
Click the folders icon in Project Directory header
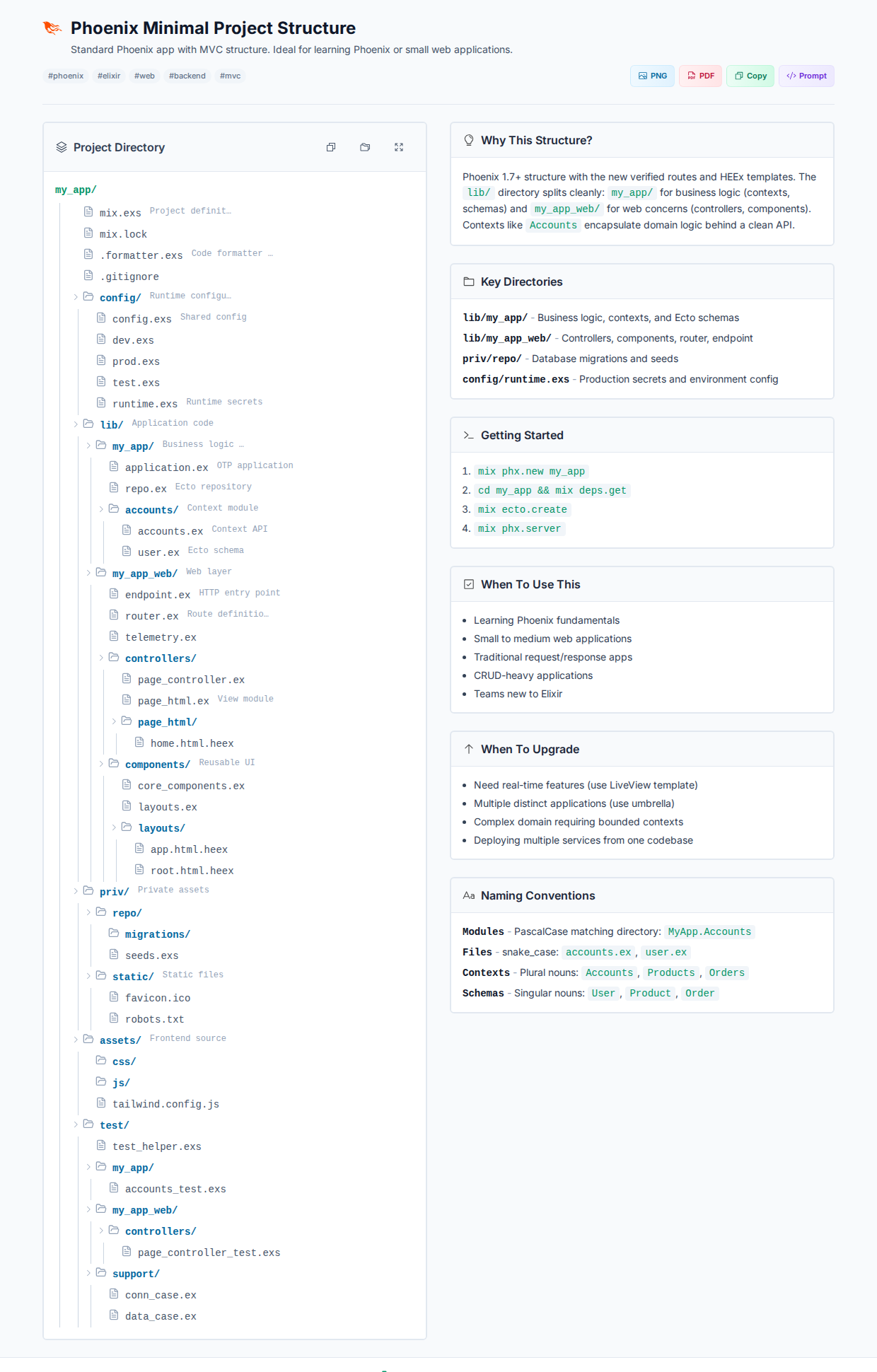pos(365,147)
